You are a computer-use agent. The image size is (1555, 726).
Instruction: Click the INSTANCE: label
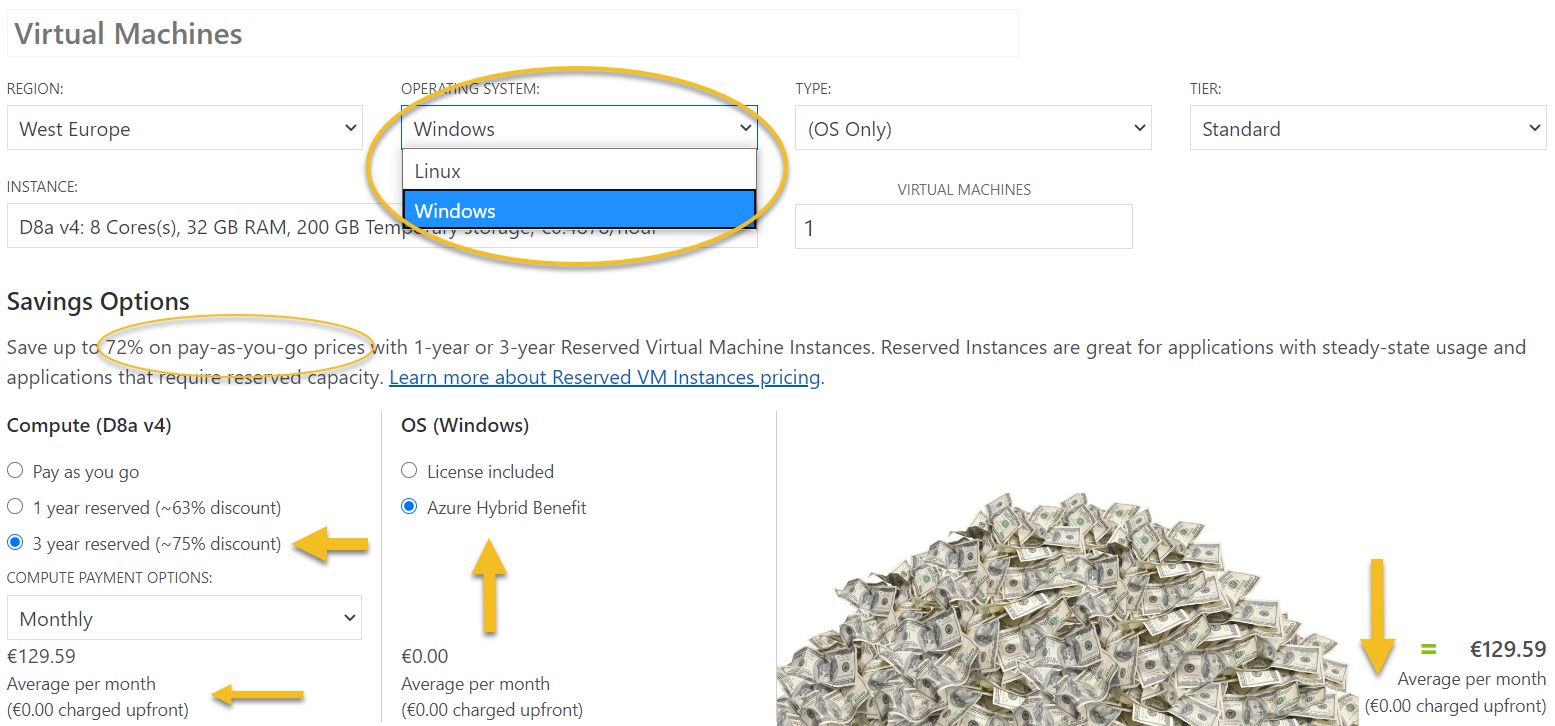click(x=43, y=187)
